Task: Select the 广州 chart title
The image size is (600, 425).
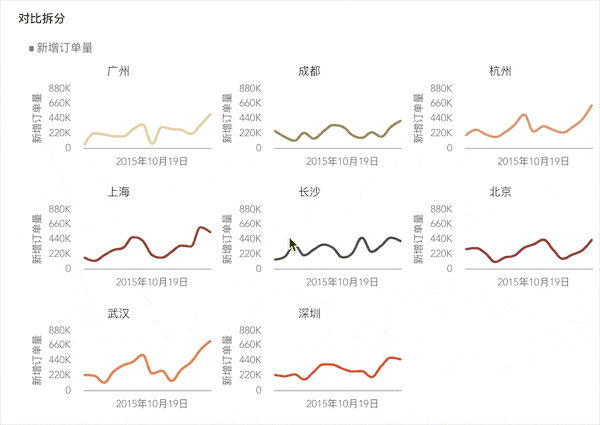Action: (118, 71)
